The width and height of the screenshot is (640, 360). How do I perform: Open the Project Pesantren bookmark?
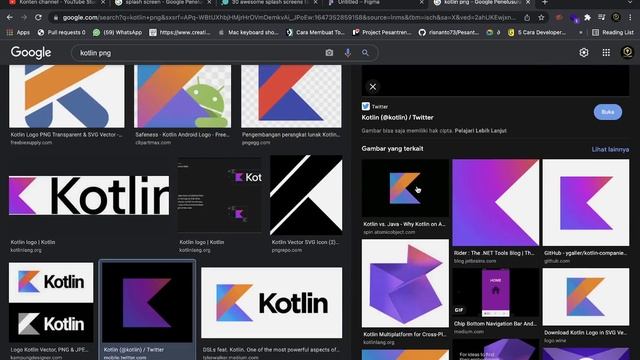(382, 32)
